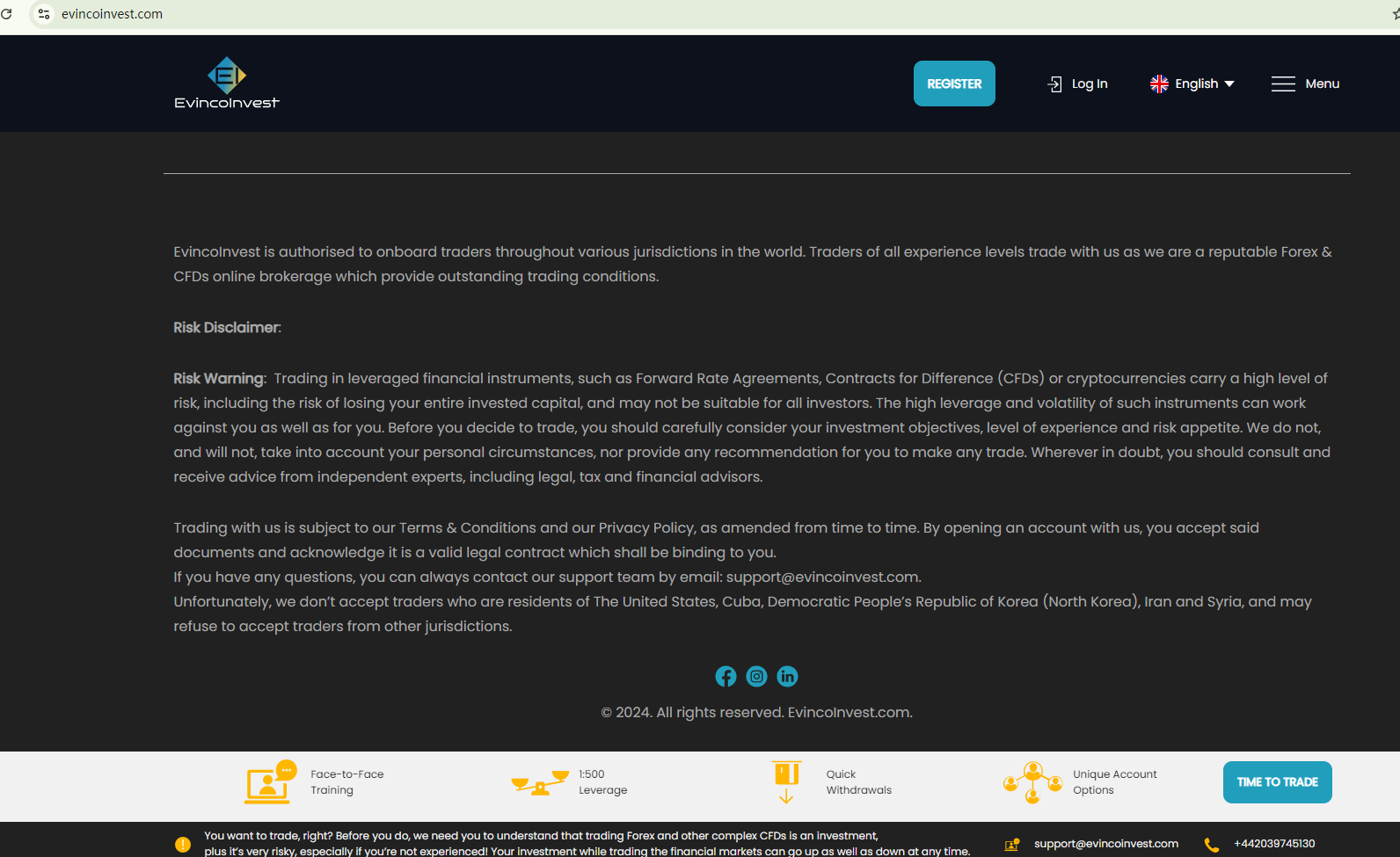The width and height of the screenshot is (1400, 857).
Task: Open the Facebook social icon
Action: [x=726, y=676]
